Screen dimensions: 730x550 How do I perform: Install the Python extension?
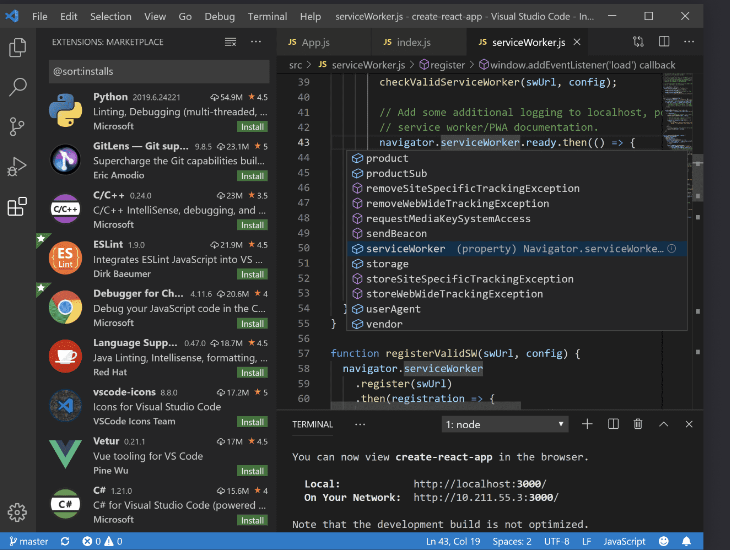[x=252, y=127]
